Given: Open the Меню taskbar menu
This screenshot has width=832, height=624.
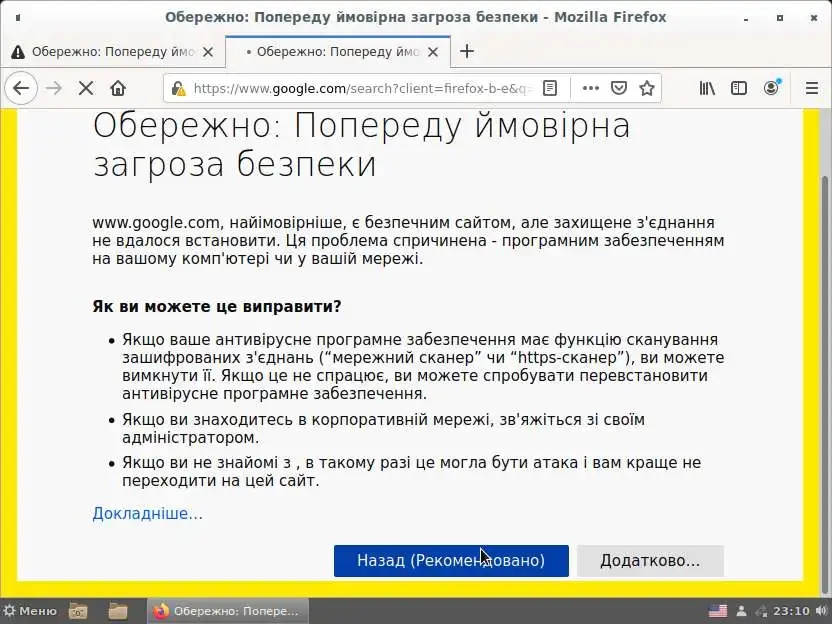Looking at the screenshot, I should coord(30,611).
